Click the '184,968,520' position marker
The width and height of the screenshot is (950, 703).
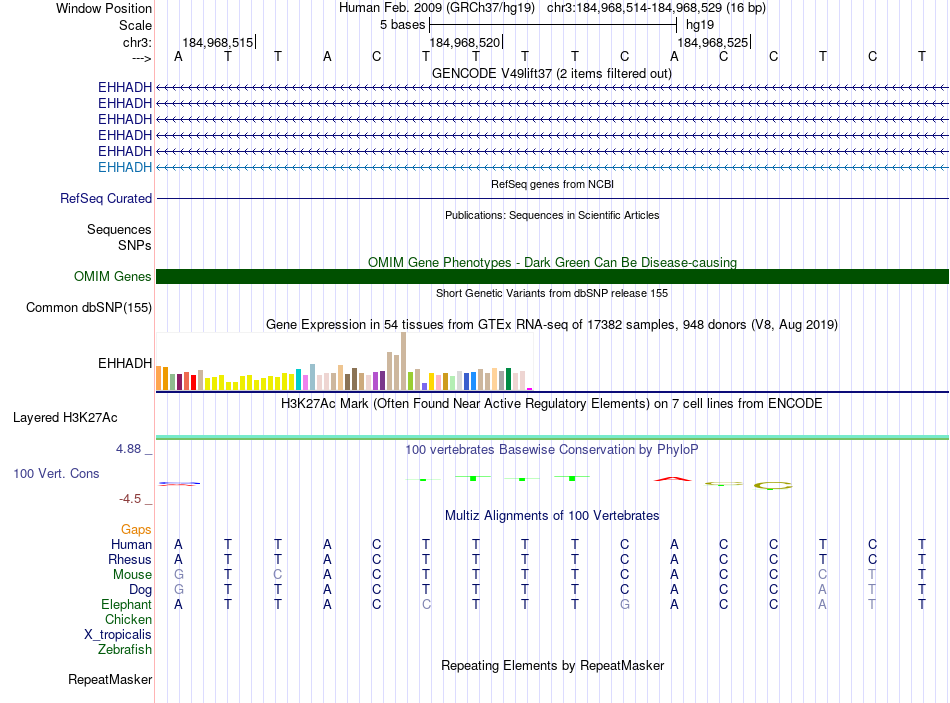pos(465,42)
